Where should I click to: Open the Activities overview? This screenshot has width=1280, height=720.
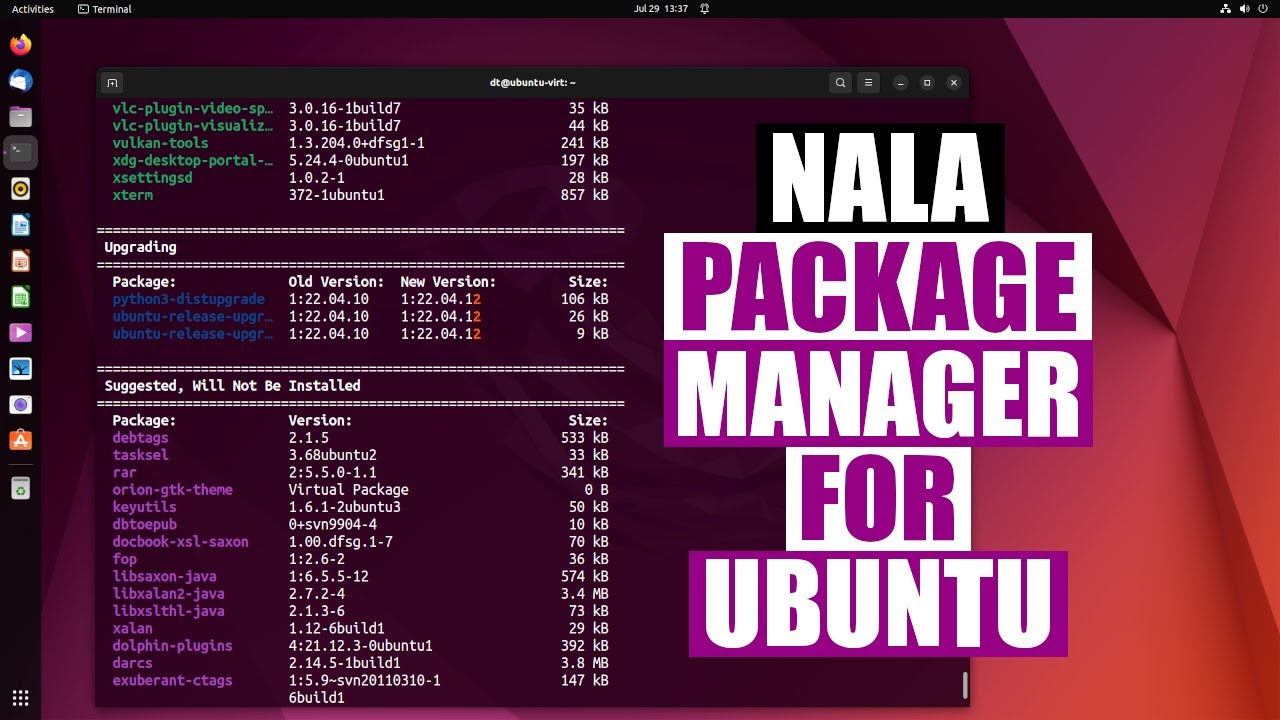tap(33, 9)
